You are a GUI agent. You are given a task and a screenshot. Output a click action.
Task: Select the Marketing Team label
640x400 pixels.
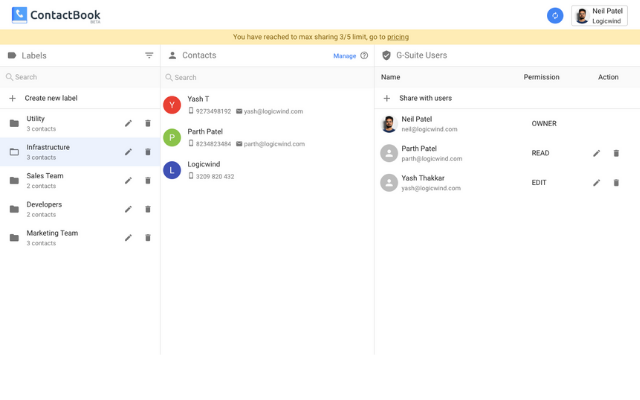[80, 238]
